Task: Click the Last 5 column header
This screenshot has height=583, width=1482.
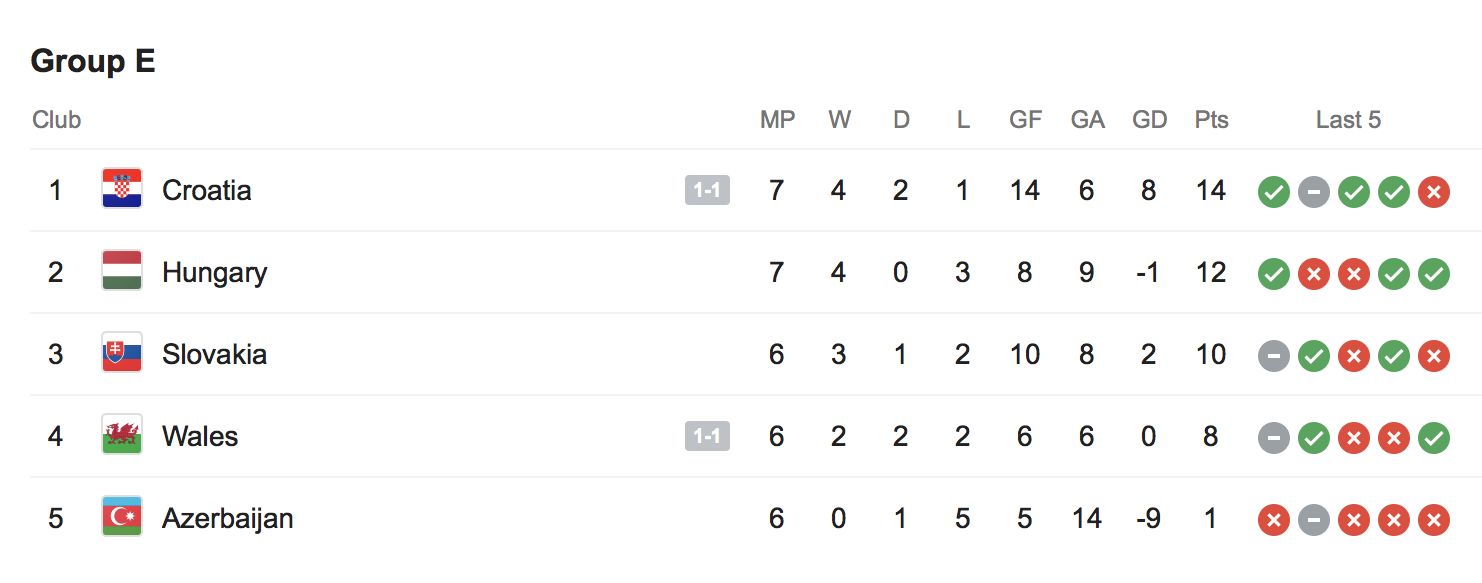Action: 1348,120
